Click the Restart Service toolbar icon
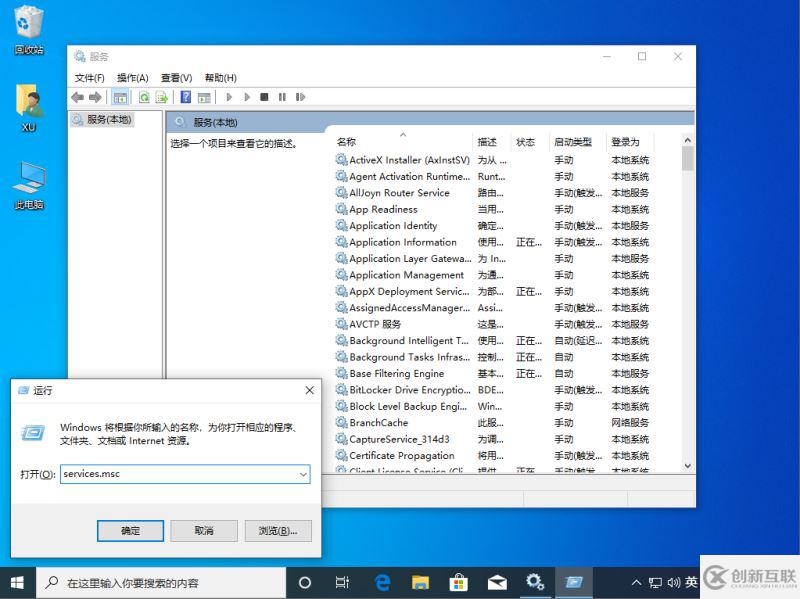800x599 pixels. (300, 97)
